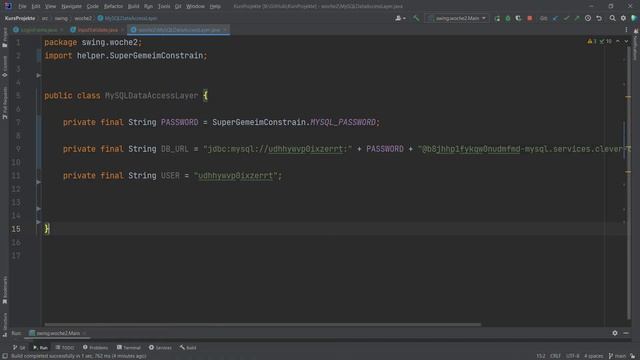This screenshot has height=360, width=640.
Task: Open the Window menu
Action: tap(196, 7)
